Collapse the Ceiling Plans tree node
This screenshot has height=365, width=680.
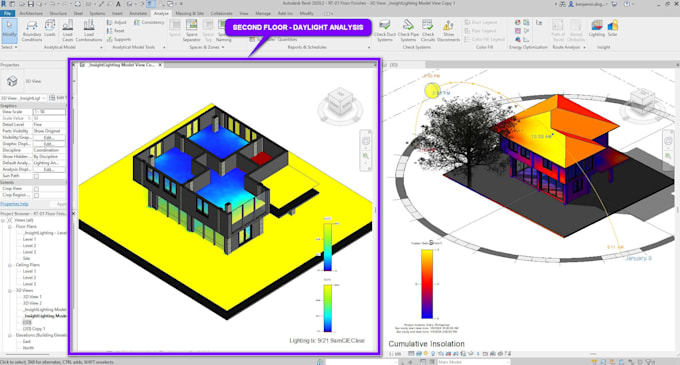point(10,265)
